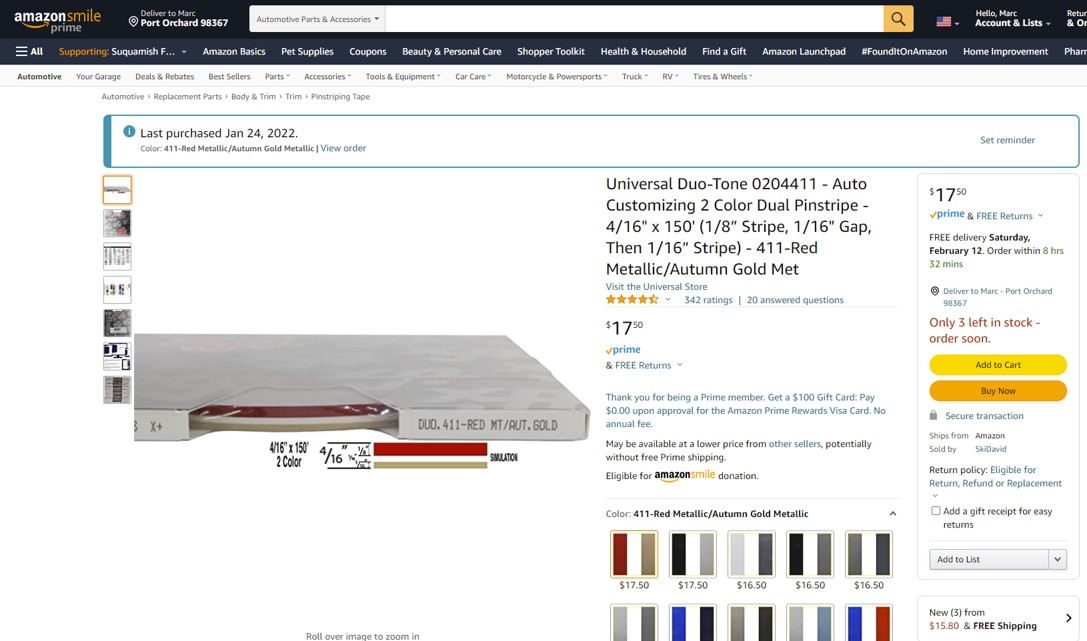Open the View order link
The width and height of the screenshot is (1087, 641).
click(343, 148)
